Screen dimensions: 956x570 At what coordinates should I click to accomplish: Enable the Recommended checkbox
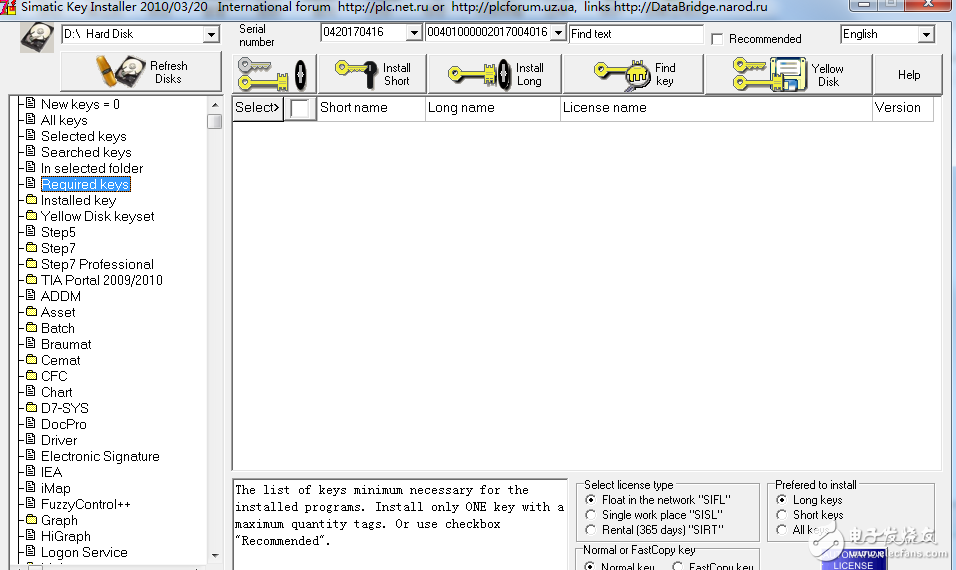[717, 39]
